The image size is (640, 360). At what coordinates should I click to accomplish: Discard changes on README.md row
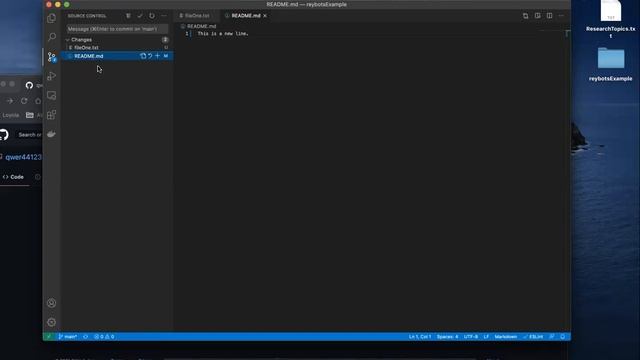150,56
